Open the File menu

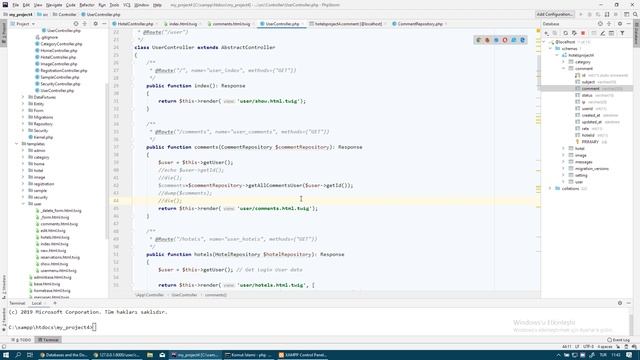pos(16,5)
